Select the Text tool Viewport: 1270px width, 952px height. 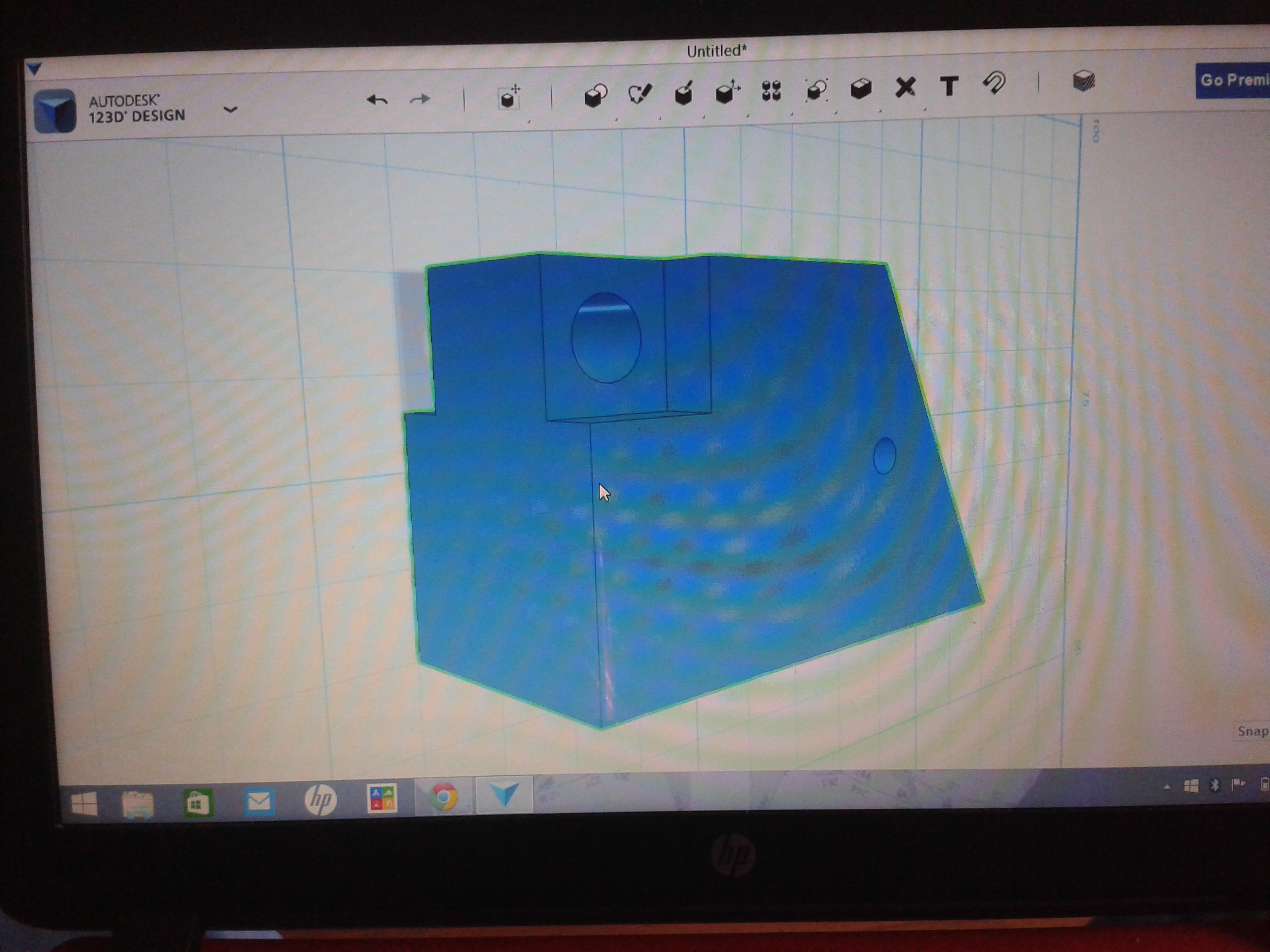[949, 86]
